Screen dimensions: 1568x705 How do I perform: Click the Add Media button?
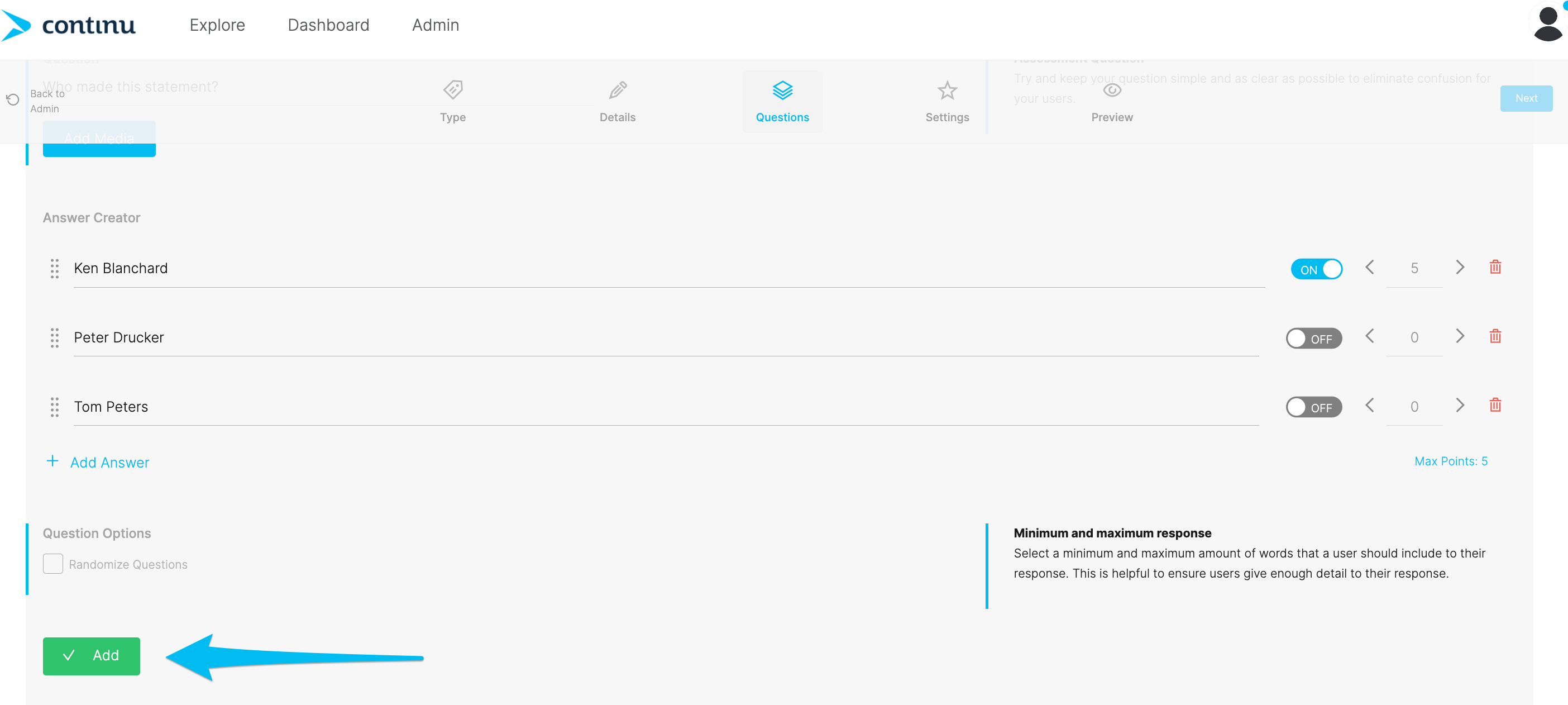[99, 139]
